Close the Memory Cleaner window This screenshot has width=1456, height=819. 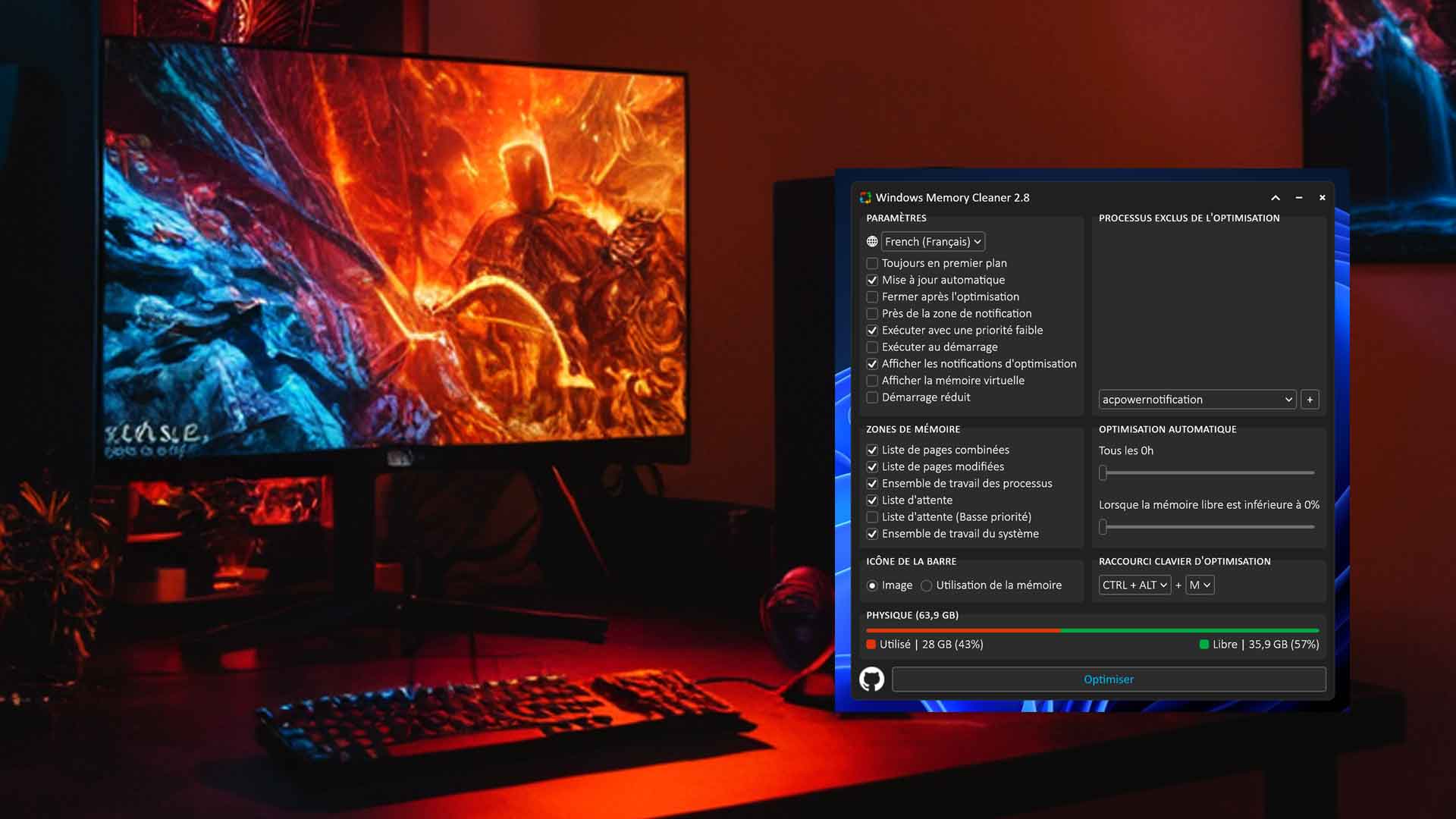(x=1323, y=198)
